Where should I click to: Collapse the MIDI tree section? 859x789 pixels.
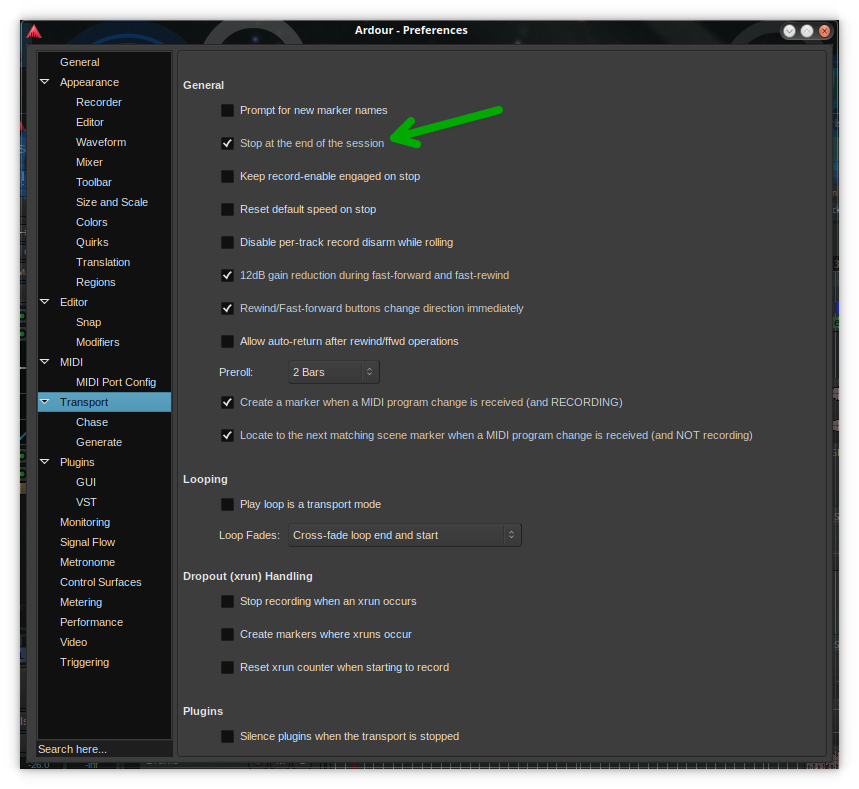45,362
